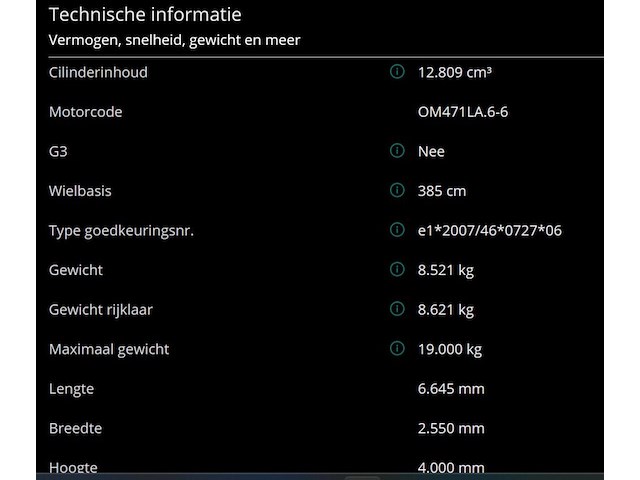This screenshot has width=640, height=480.
Task: Select width value 2.550 mm
Action: 451,428
